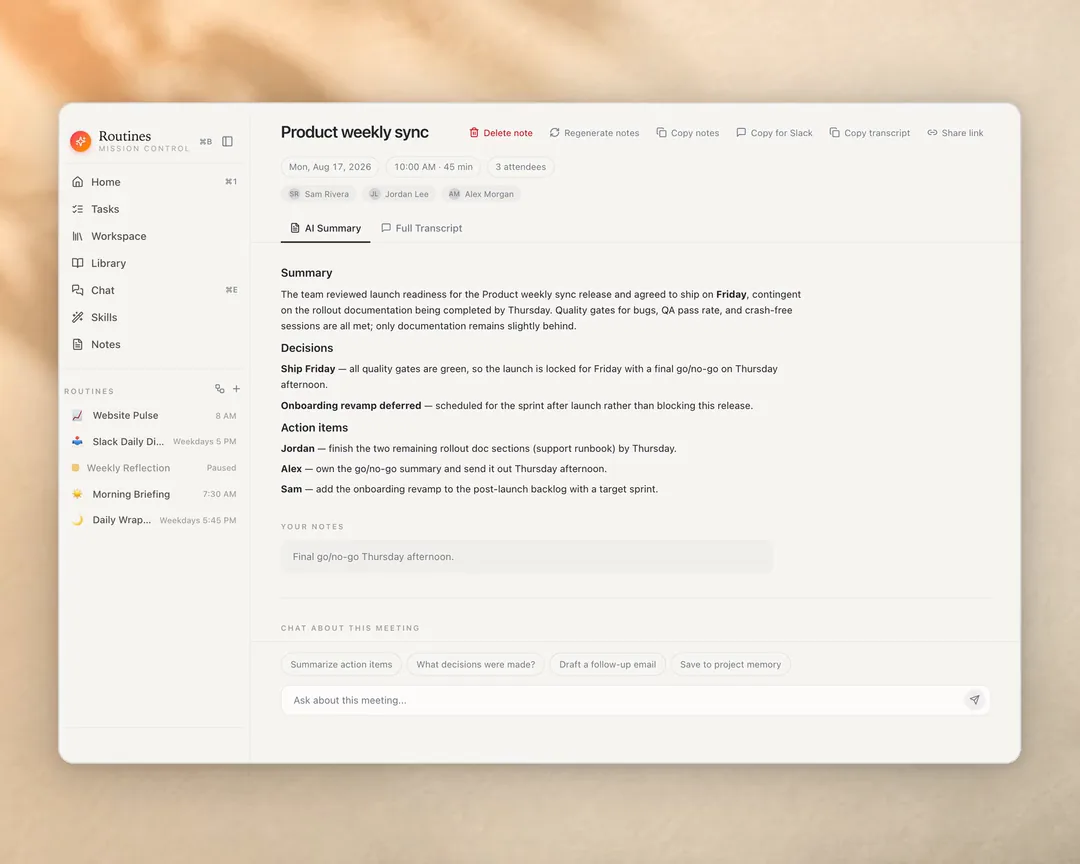Open the Skills section

(x=154, y=317)
